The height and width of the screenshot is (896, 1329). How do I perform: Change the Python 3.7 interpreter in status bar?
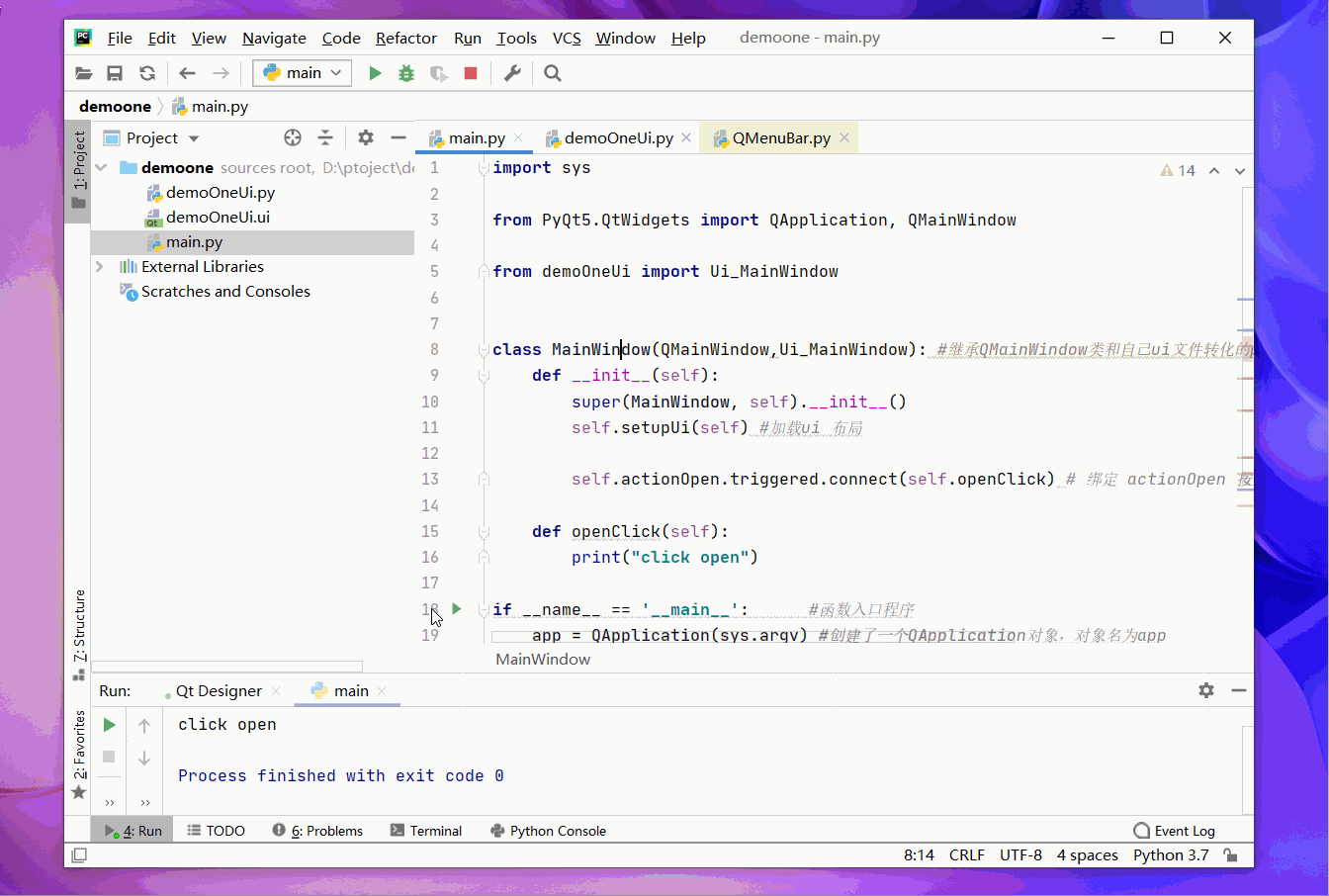tap(1171, 855)
